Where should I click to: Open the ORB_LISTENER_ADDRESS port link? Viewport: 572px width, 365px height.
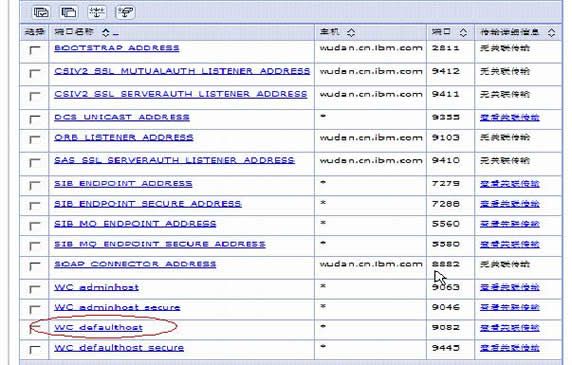click(x=124, y=137)
